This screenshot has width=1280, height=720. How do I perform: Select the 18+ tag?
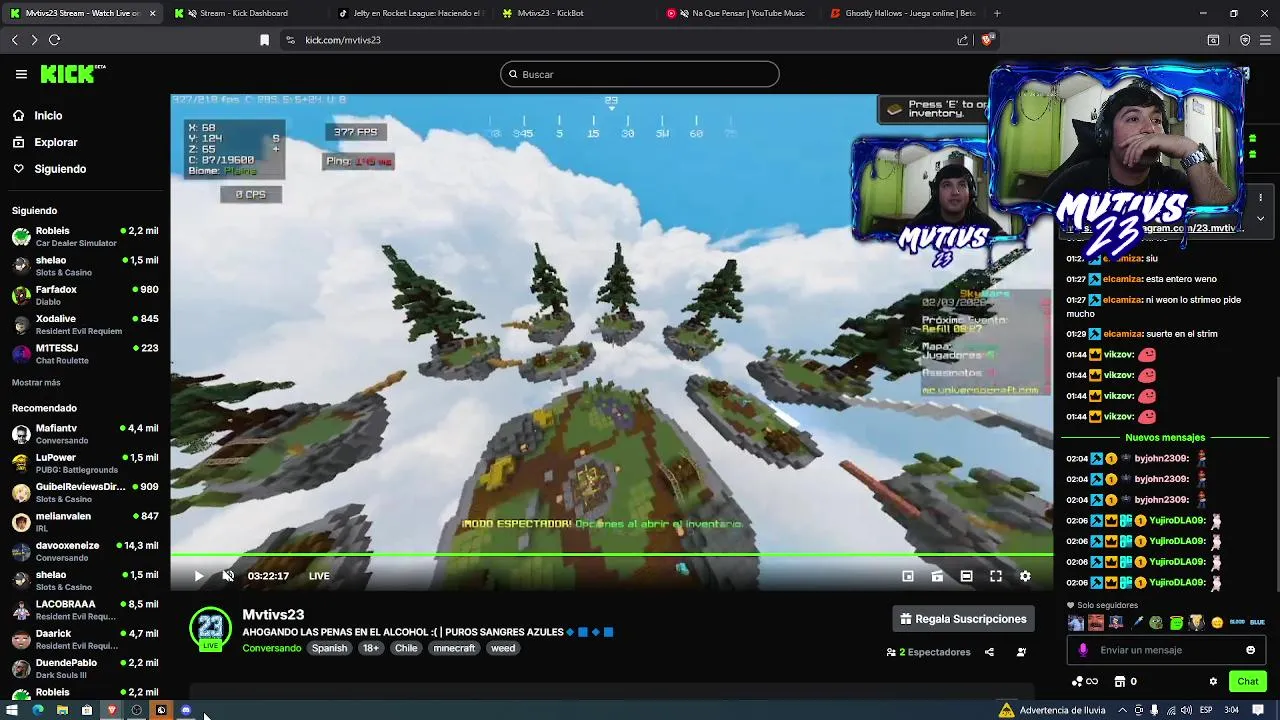(371, 648)
